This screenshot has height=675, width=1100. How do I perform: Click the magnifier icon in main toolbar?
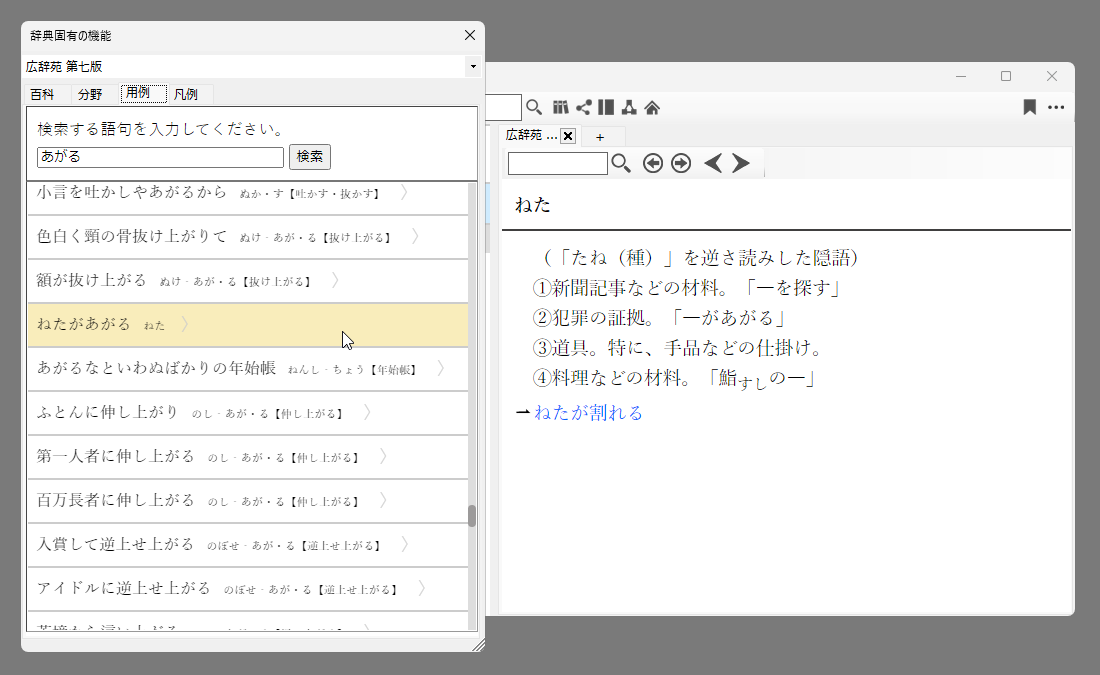534,107
